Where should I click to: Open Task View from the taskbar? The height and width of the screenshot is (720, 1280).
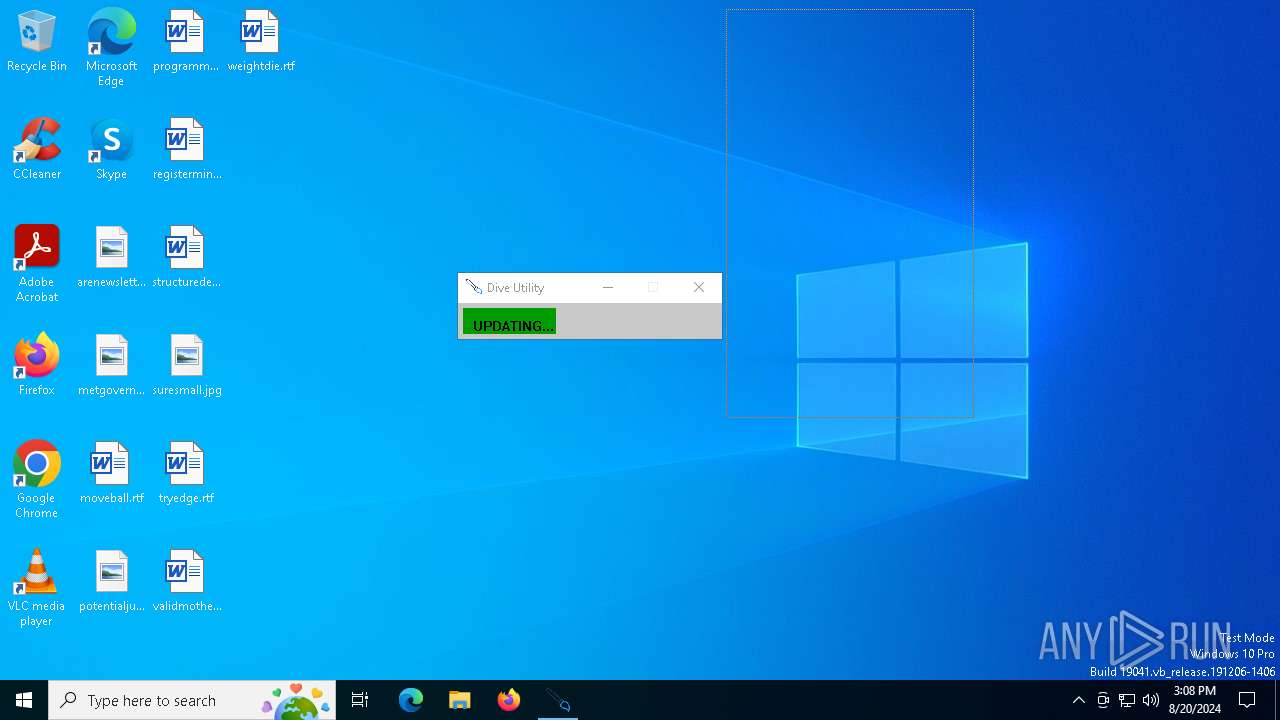[x=360, y=700]
